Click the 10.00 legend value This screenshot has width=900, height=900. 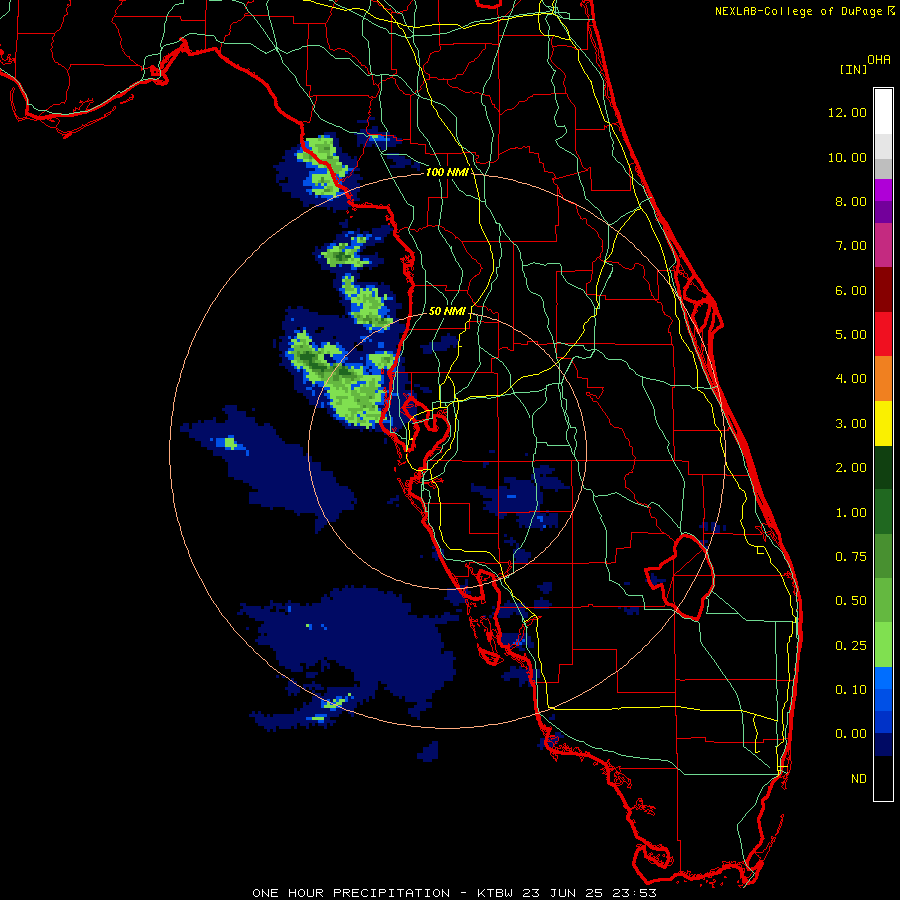point(847,157)
